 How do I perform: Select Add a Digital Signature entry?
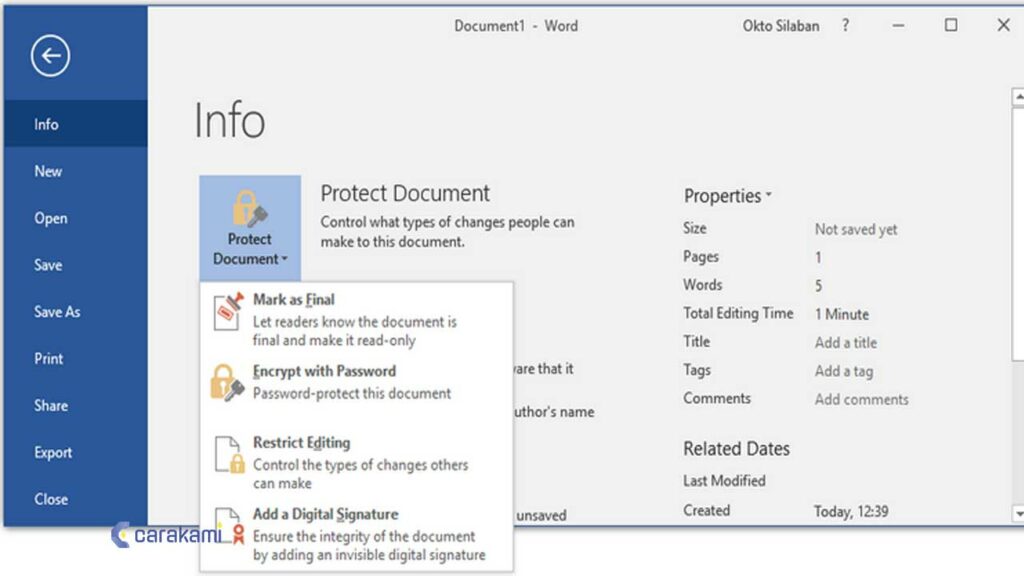click(x=357, y=534)
